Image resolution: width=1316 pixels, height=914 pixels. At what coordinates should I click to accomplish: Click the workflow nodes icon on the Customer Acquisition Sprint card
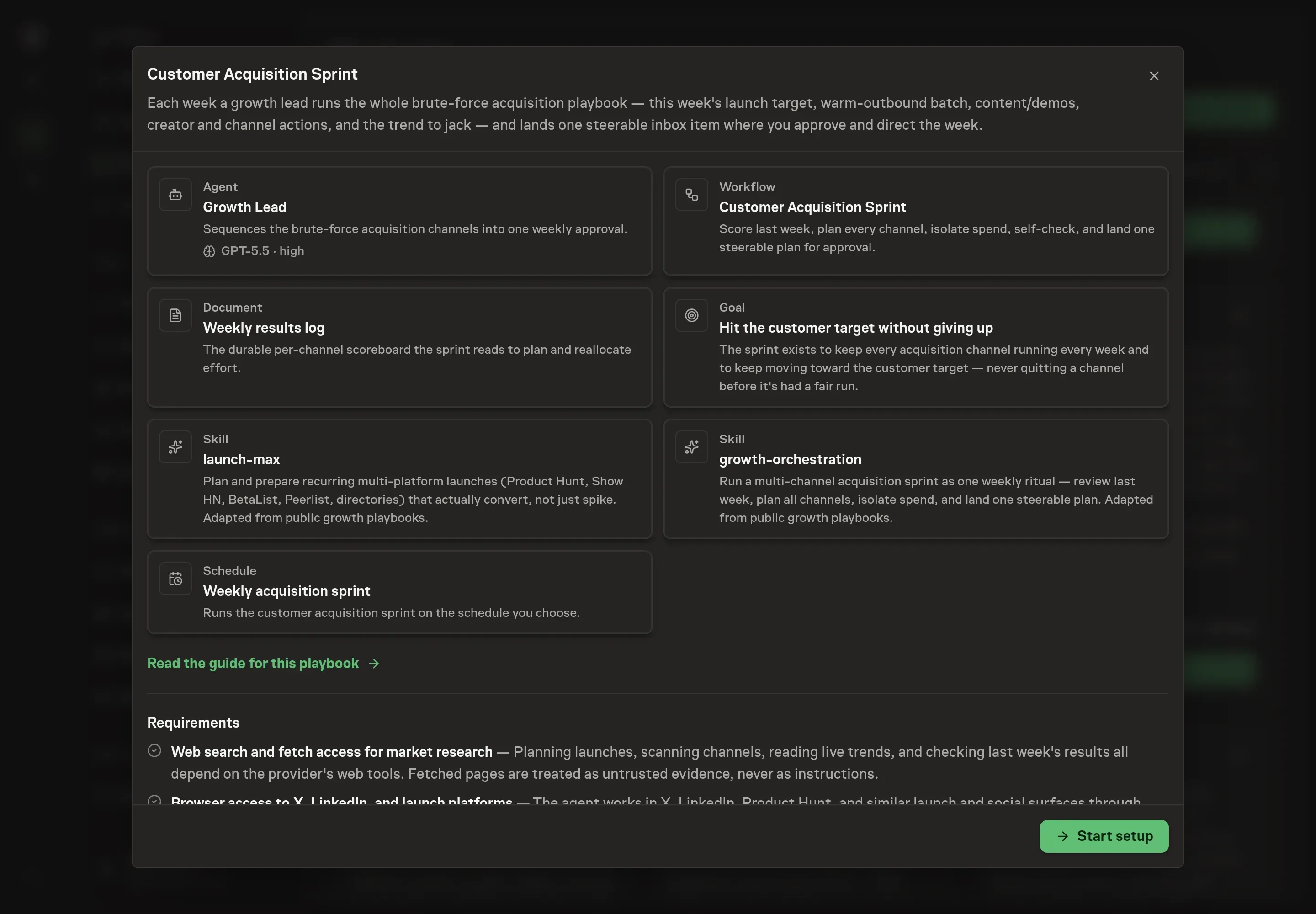tap(691, 195)
